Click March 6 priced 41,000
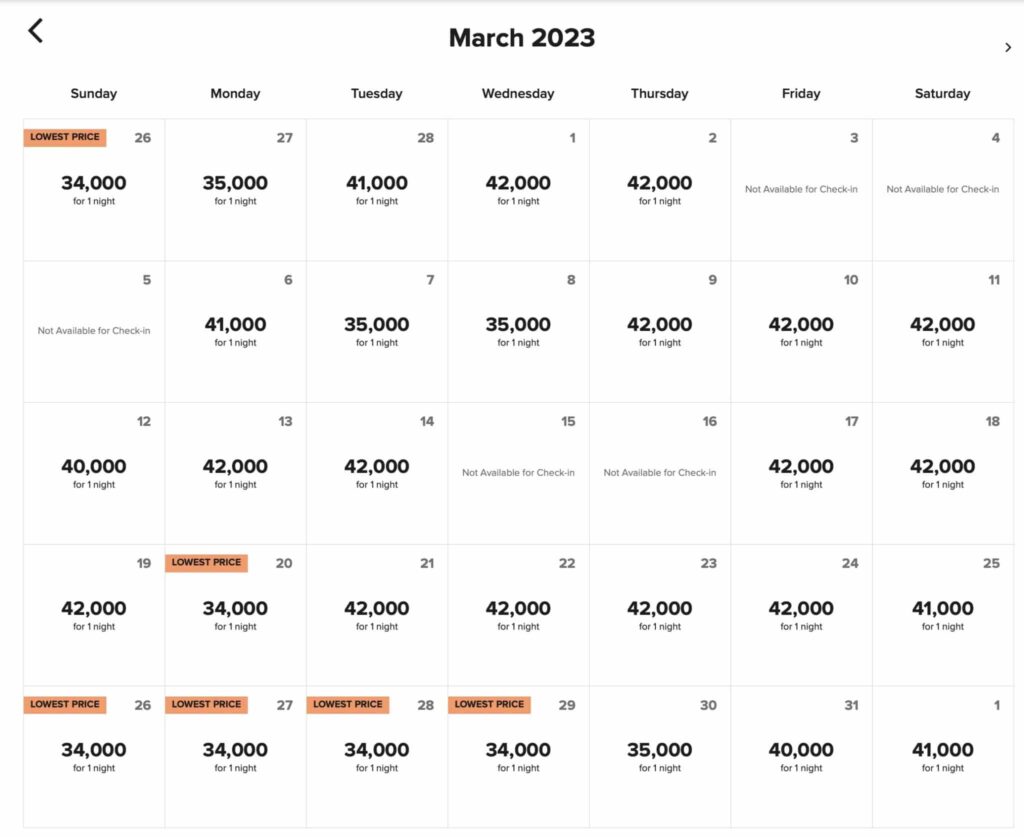 (x=235, y=332)
